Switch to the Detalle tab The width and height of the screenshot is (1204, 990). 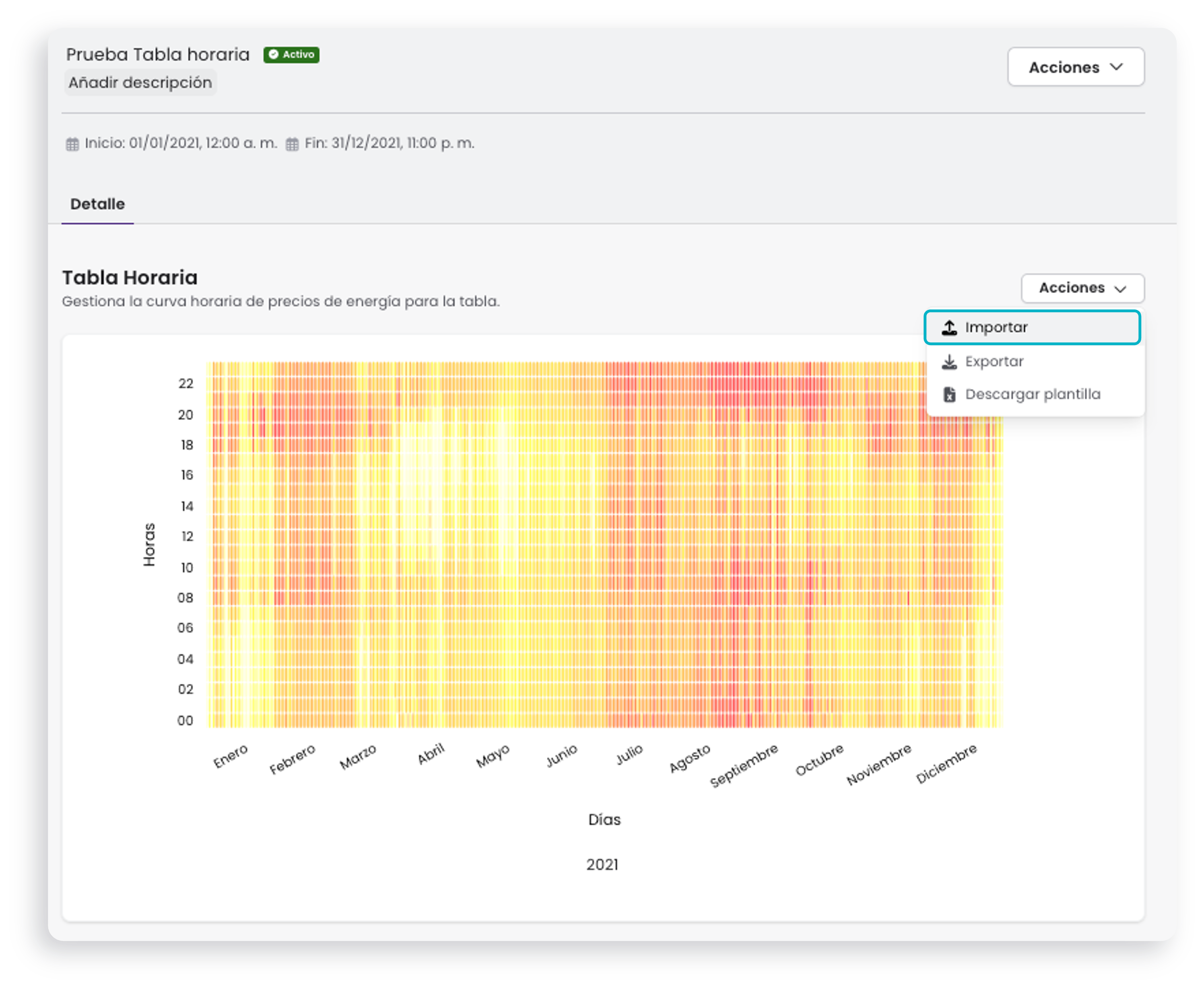click(x=97, y=204)
